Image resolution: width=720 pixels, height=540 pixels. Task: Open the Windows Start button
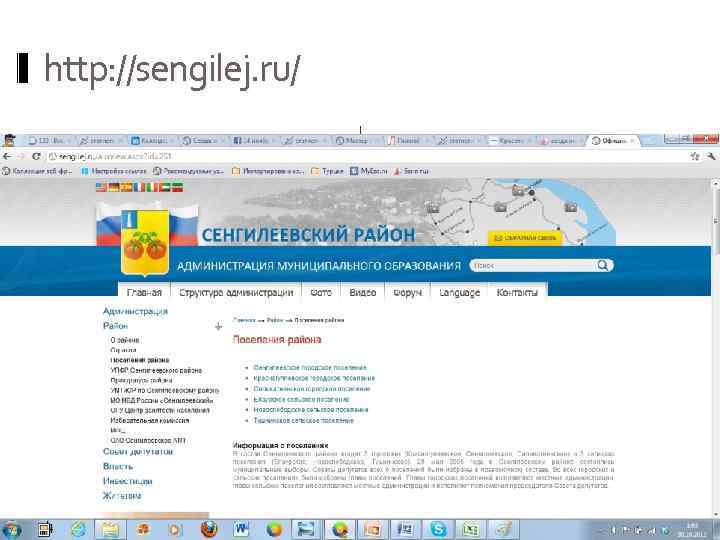[x=12, y=530]
